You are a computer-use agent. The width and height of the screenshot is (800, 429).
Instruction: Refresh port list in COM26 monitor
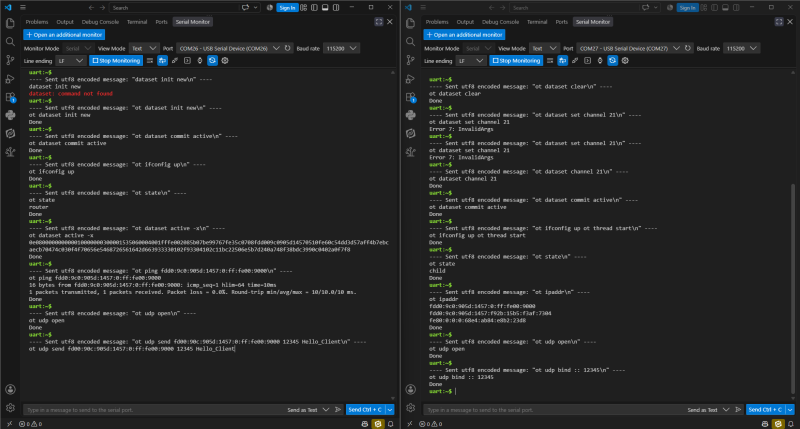288,48
